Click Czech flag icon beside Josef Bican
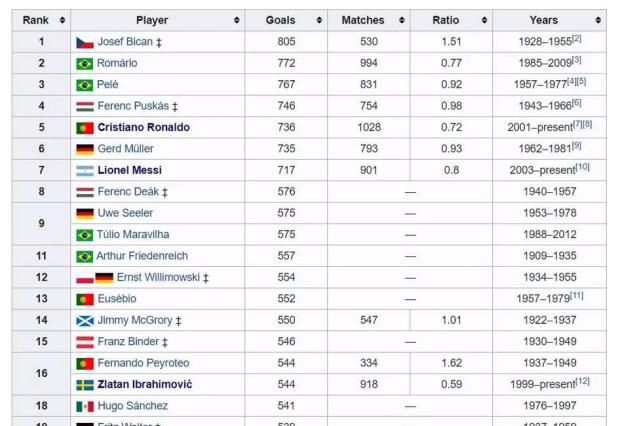The height and width of the screenshot is (426, 640). [x=85, y=42]
